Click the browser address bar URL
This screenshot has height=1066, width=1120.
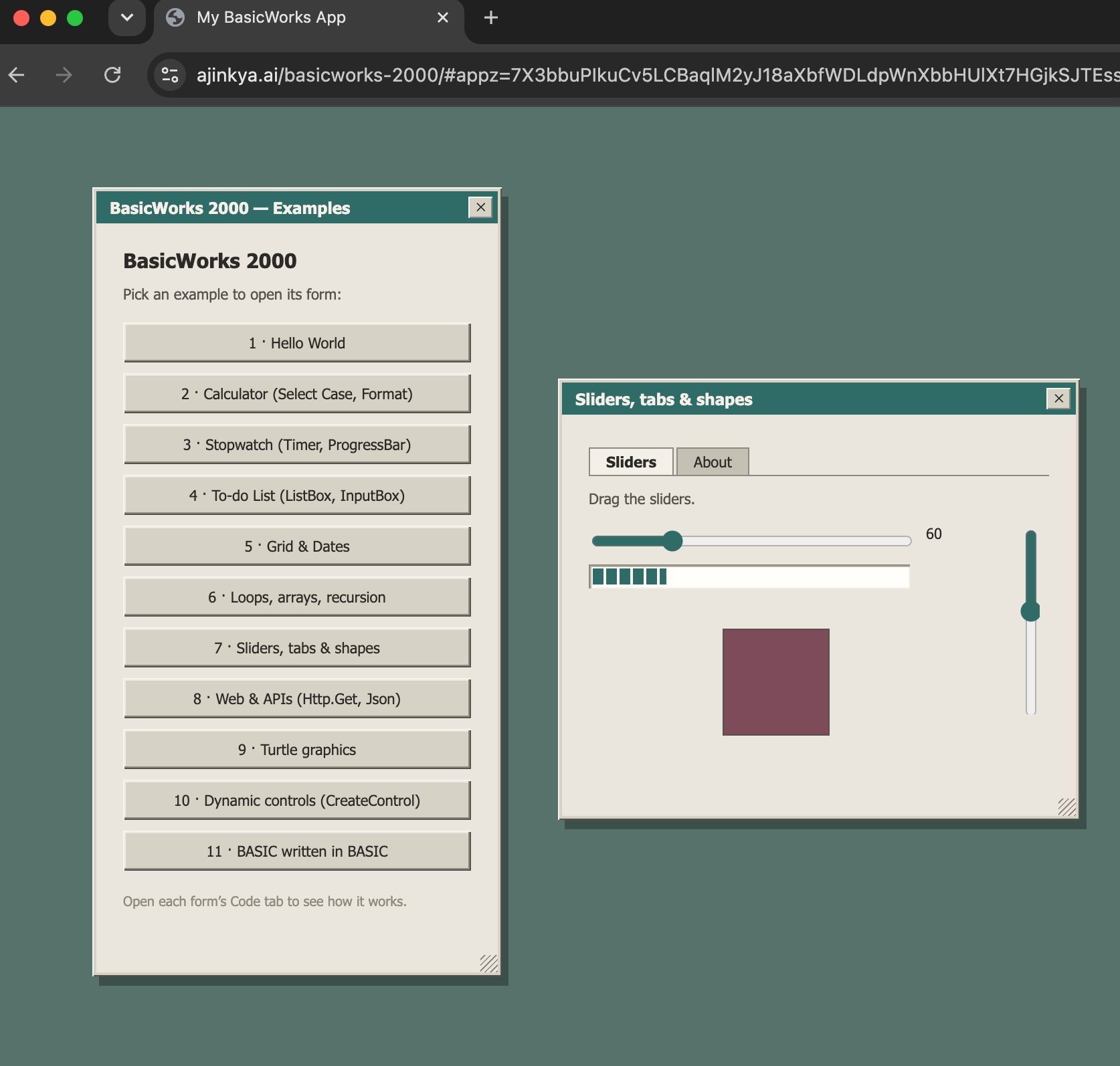pyautogui.click(x=656, y=75)
